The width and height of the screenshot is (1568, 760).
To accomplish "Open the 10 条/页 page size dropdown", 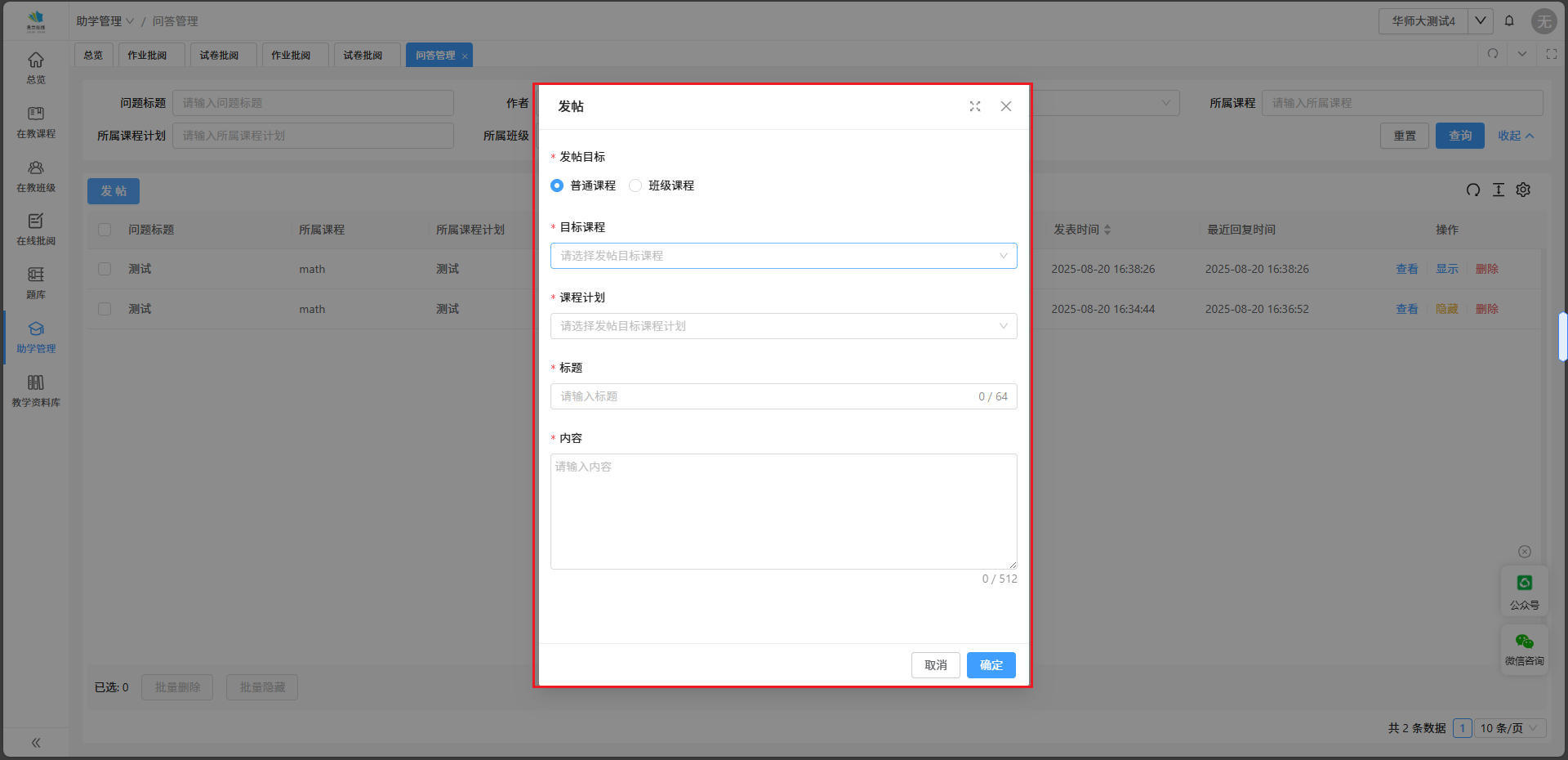I will coord(1509,728).
